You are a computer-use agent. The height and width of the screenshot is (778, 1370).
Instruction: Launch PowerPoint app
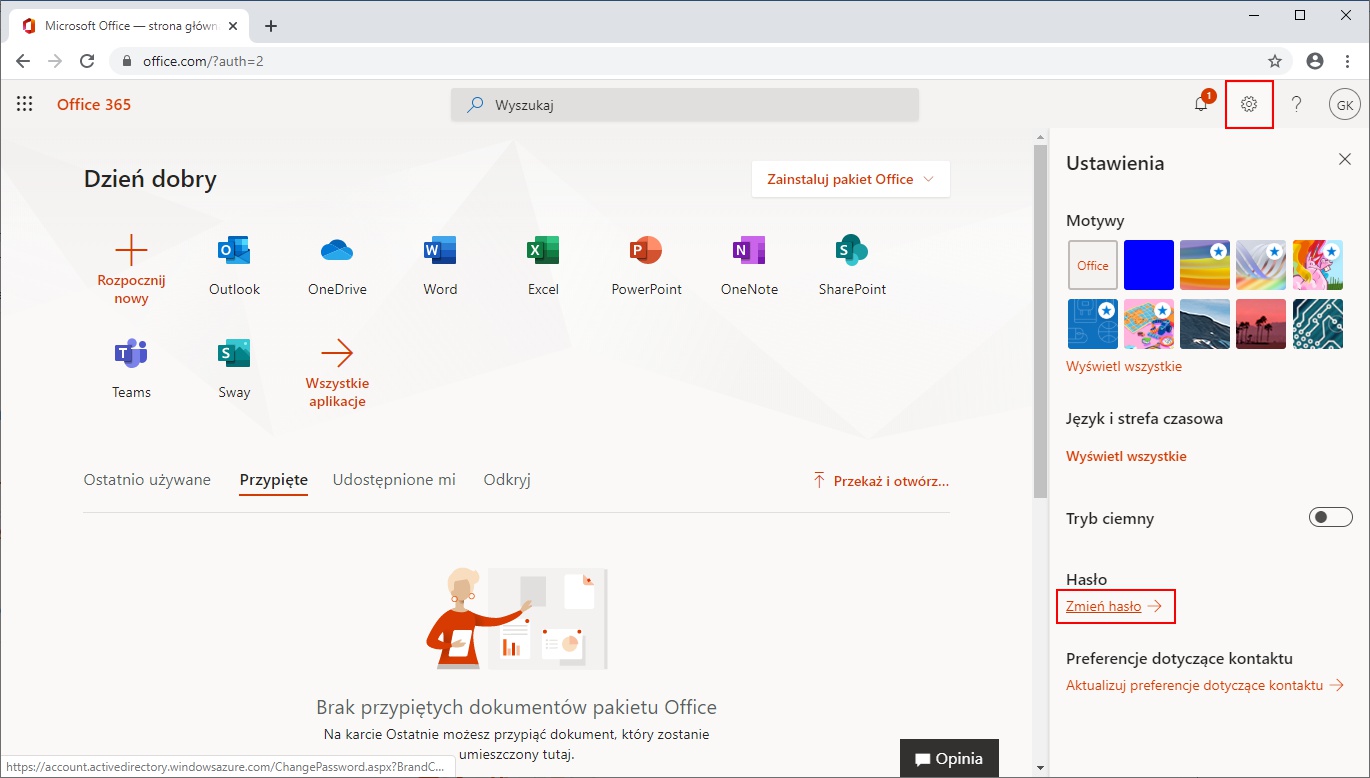pos(646,266)
